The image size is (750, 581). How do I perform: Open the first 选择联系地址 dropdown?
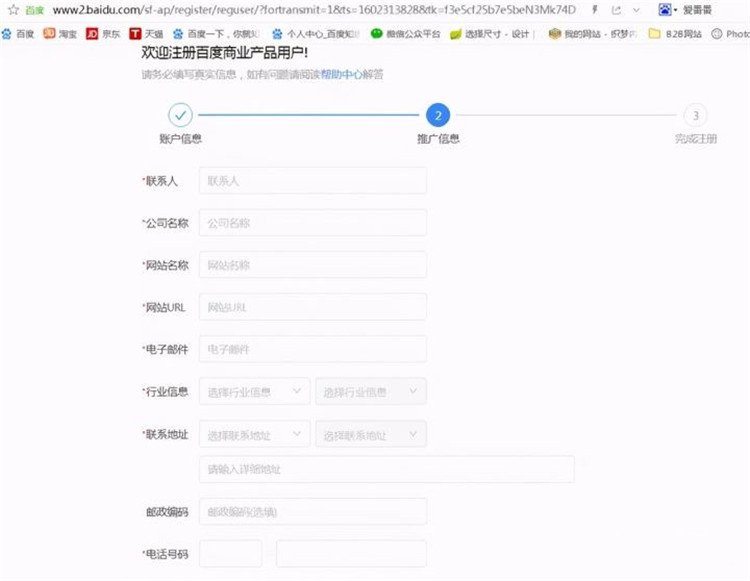pyautogui.click(x=254, y=435)
